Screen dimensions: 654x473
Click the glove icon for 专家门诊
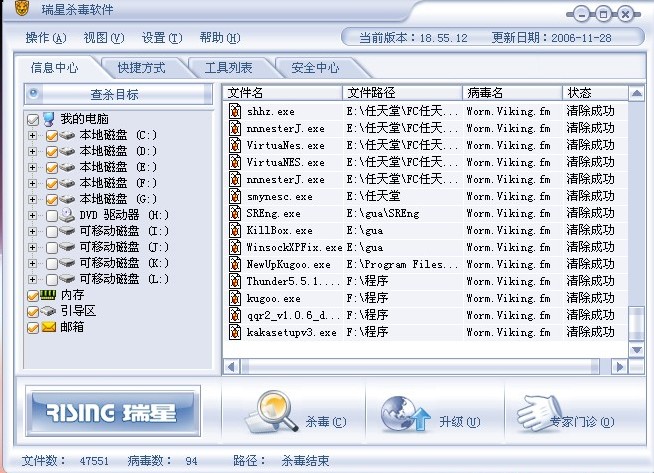tap(539, 413)
